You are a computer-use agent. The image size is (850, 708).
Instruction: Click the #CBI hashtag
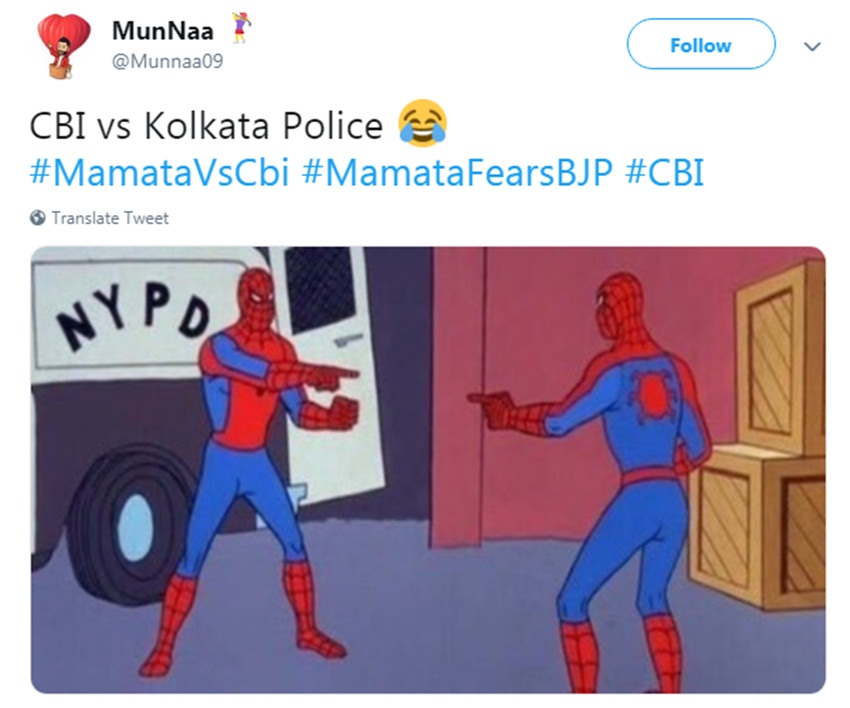664,172
